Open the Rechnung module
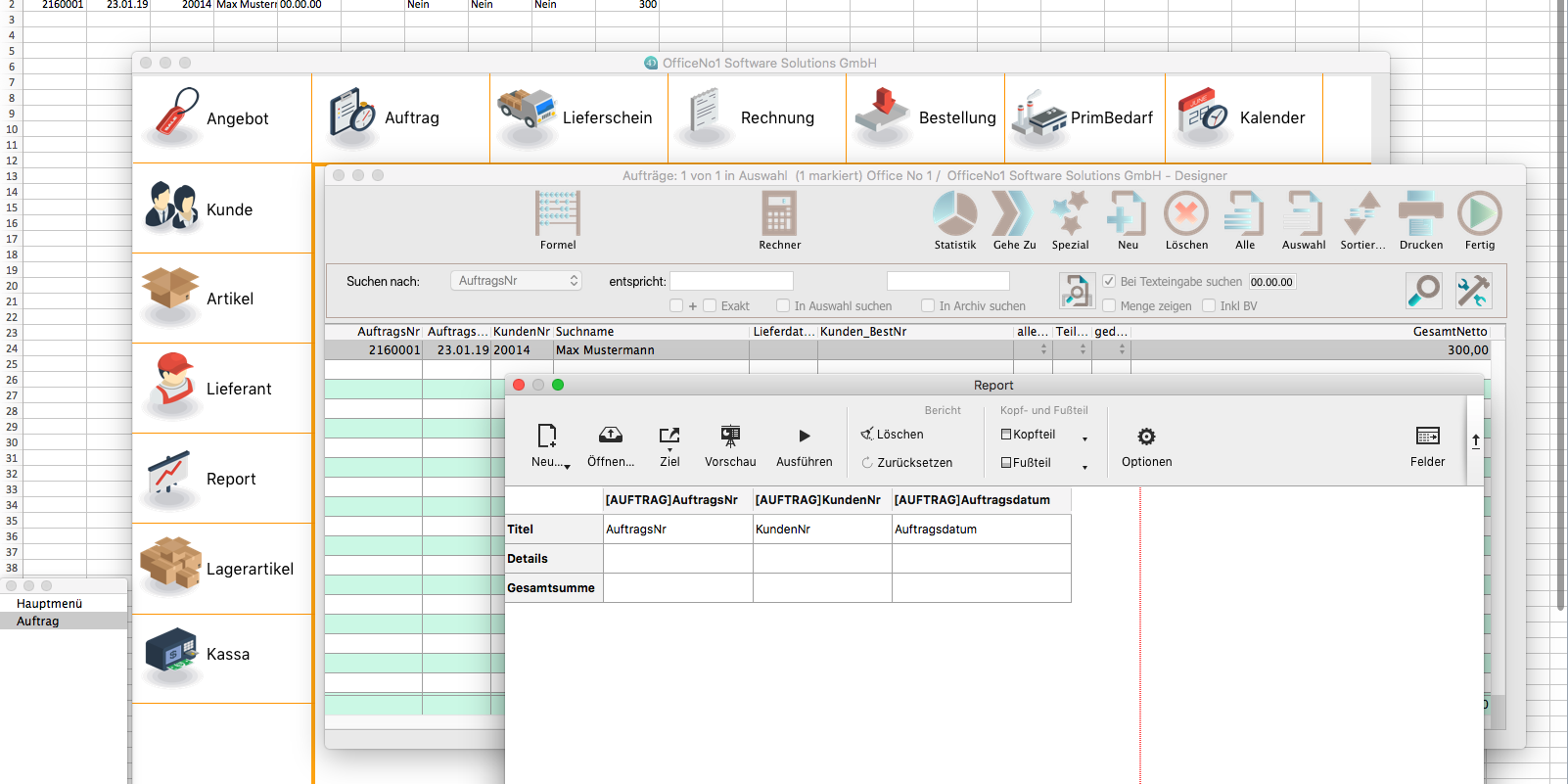This screenshot has width=1568, height=784. [757, 117]
